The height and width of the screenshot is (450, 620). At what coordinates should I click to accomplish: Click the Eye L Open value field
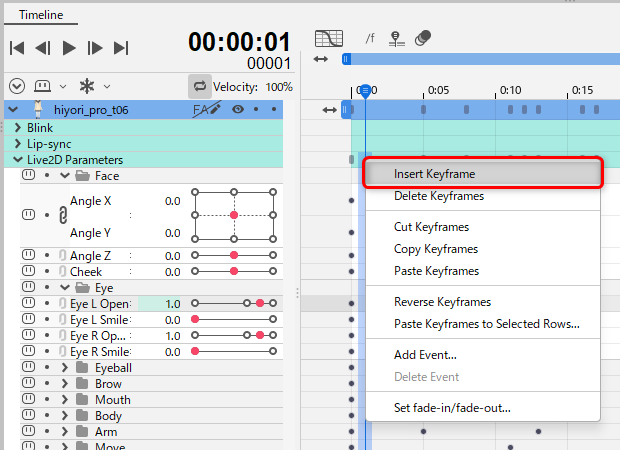[x=172, y=303]
